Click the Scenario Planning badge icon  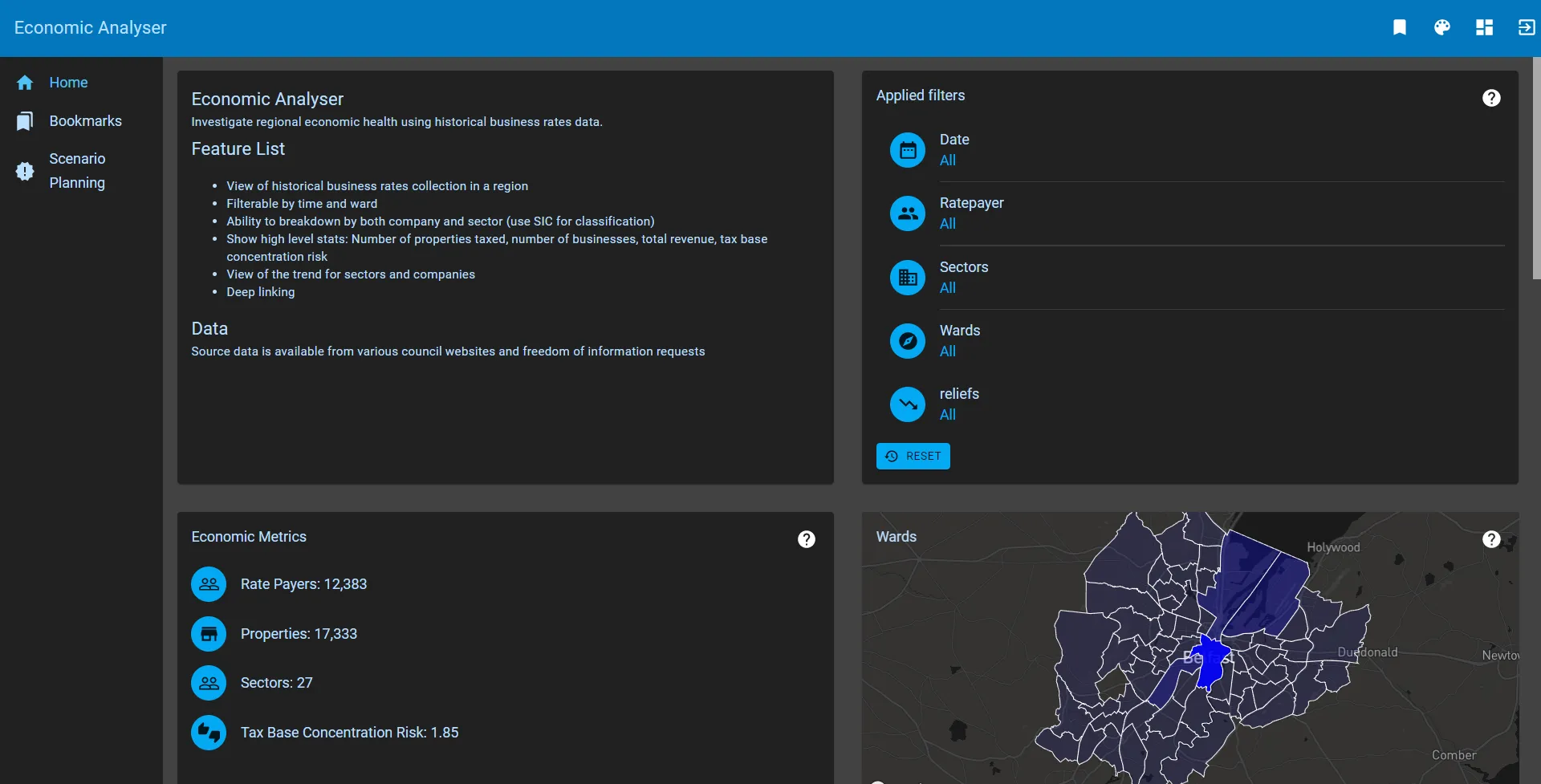tap(25, 171)
